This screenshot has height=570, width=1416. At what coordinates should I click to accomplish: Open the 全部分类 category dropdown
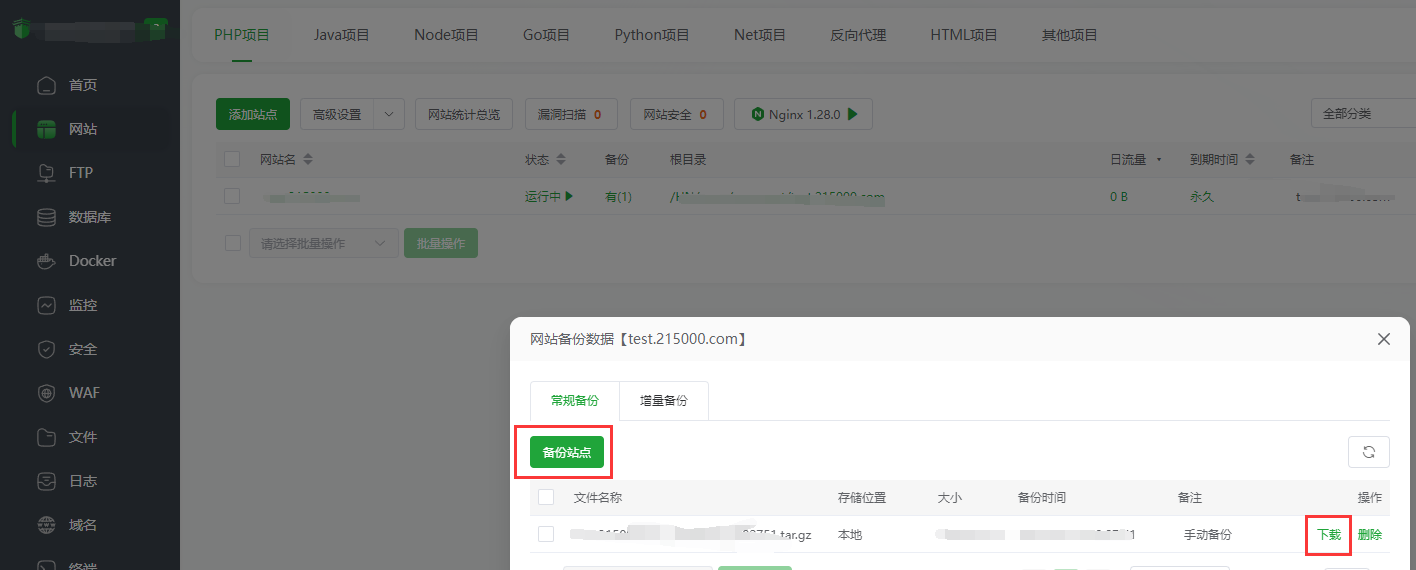pyautogui.click(x=1363, y=113)
